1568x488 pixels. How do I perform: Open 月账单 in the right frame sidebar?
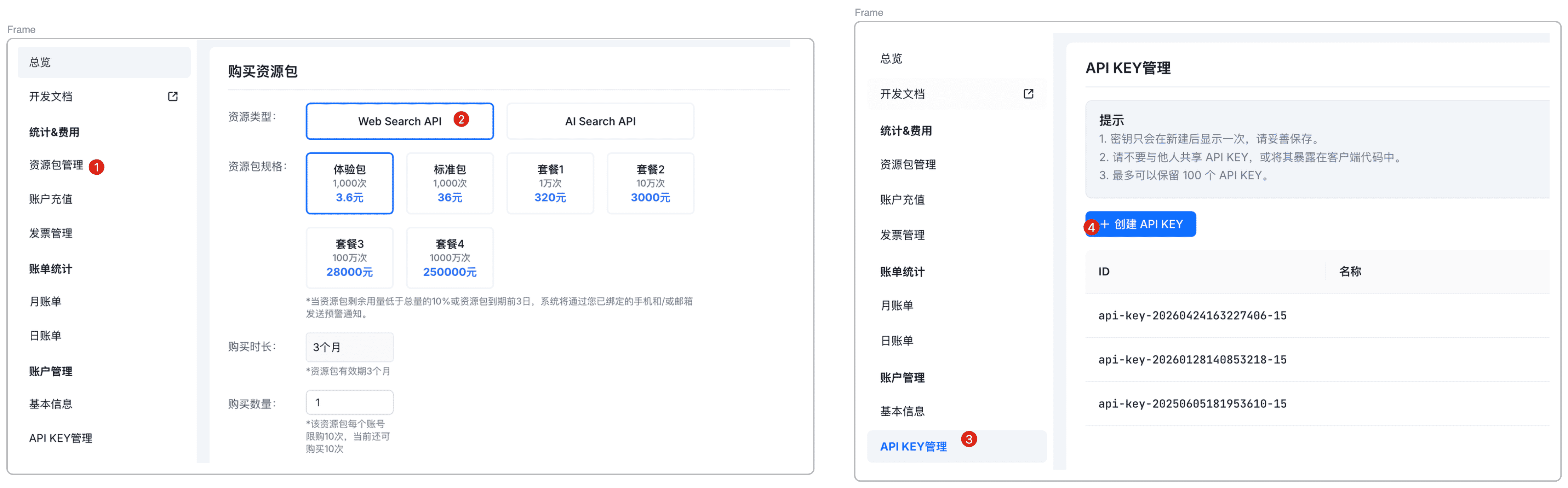[897, 306]
